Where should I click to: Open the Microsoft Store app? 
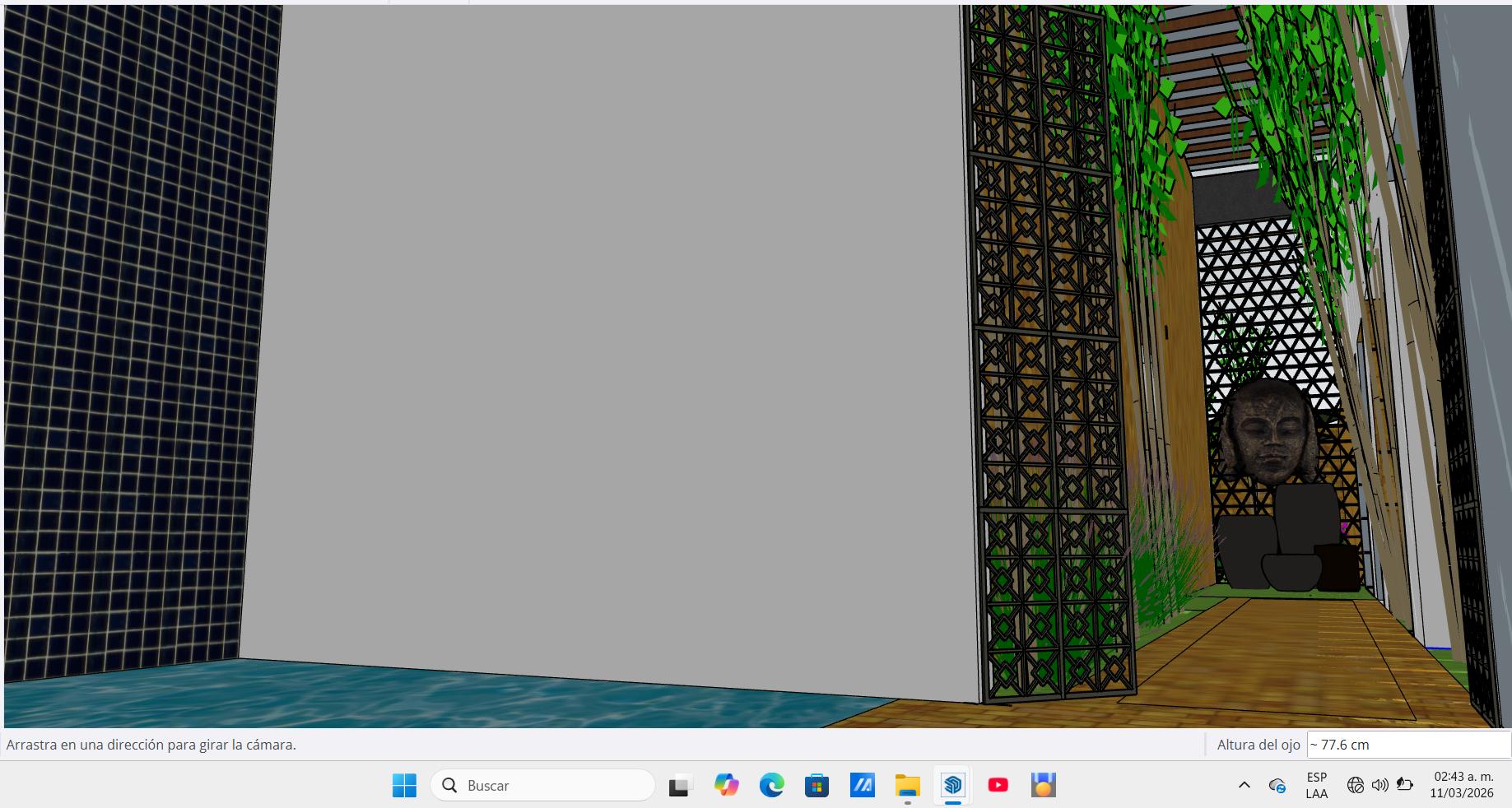816,786
